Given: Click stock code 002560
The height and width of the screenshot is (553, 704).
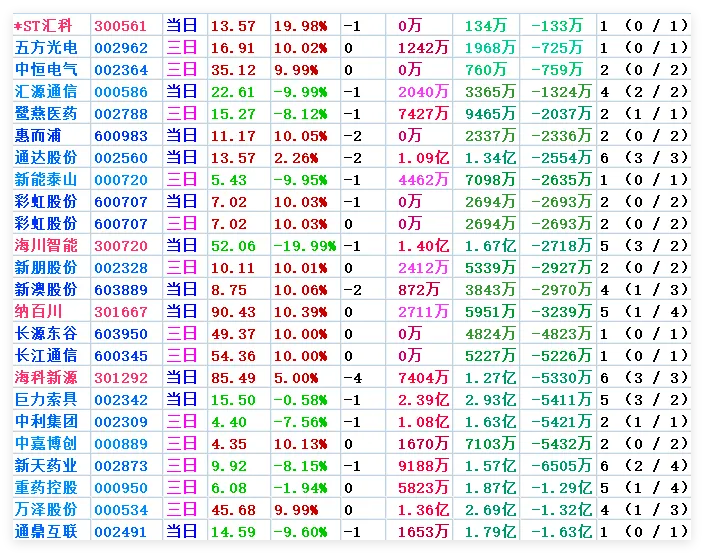Looking at the screenshot, I should click(121, 158).
